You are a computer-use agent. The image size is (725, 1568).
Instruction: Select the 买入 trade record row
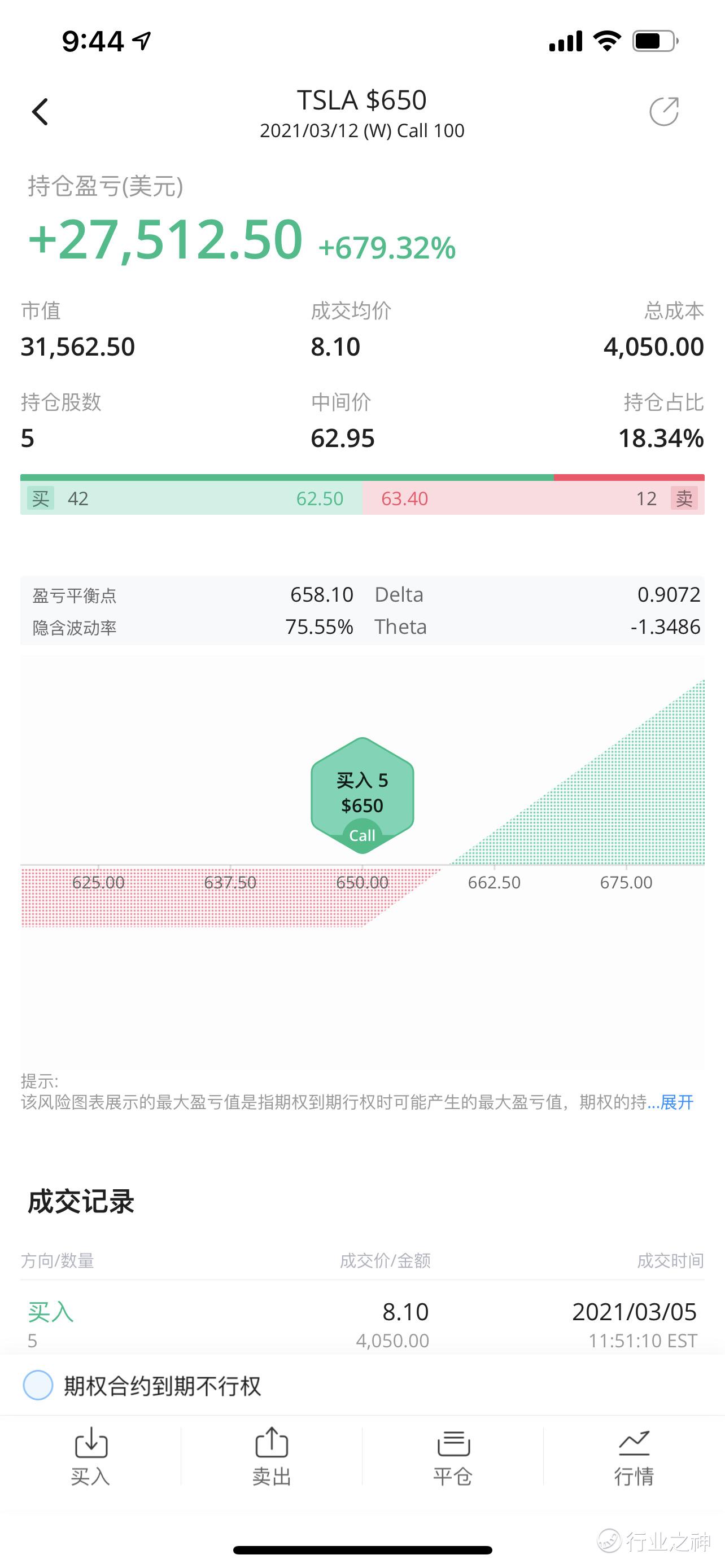pos(362,1323)
